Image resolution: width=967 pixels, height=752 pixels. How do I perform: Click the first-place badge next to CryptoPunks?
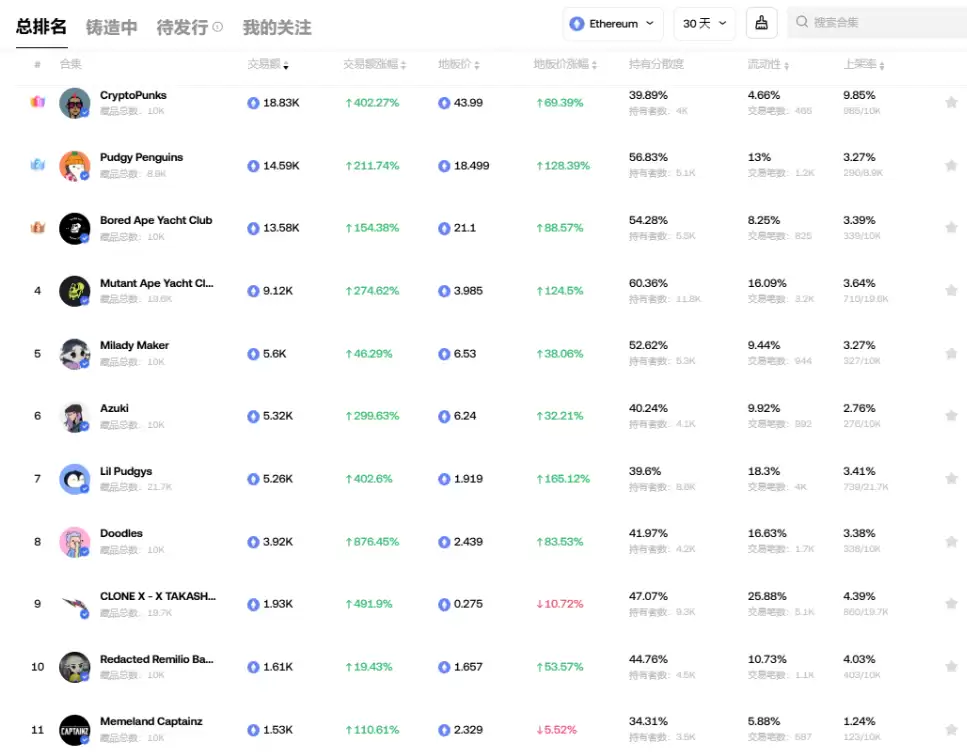pos(37,102)
